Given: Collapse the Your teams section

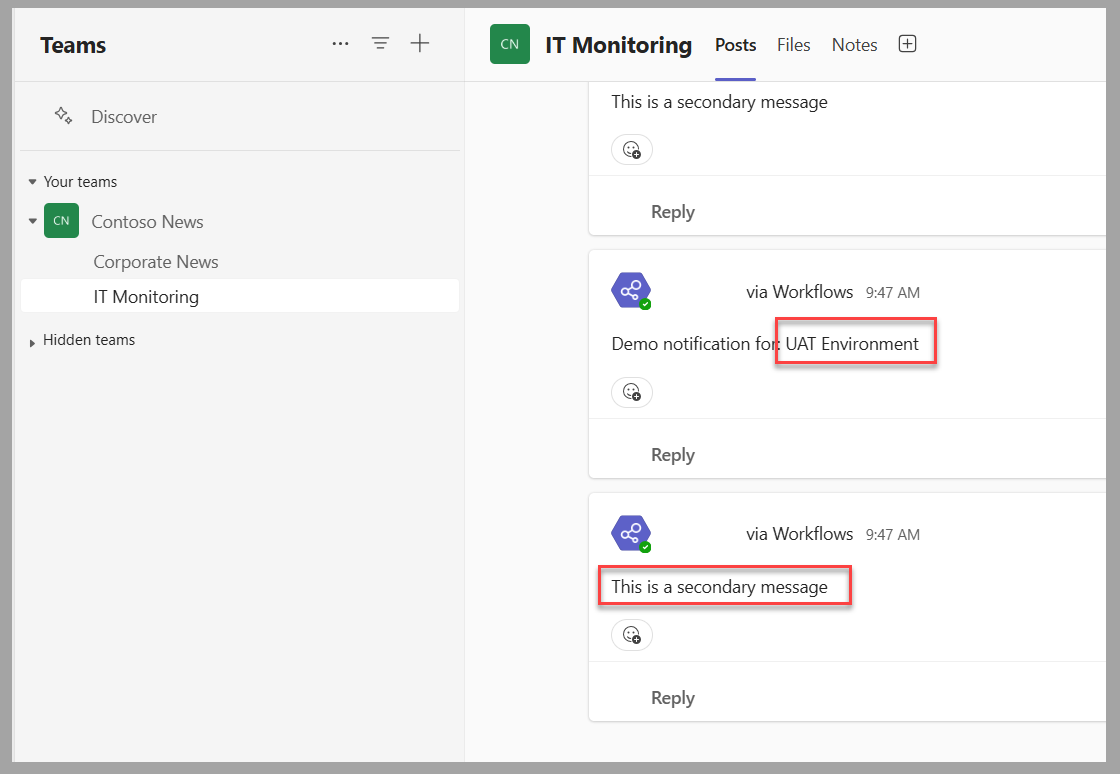Looking at the screenshot, I should [32, 181].
